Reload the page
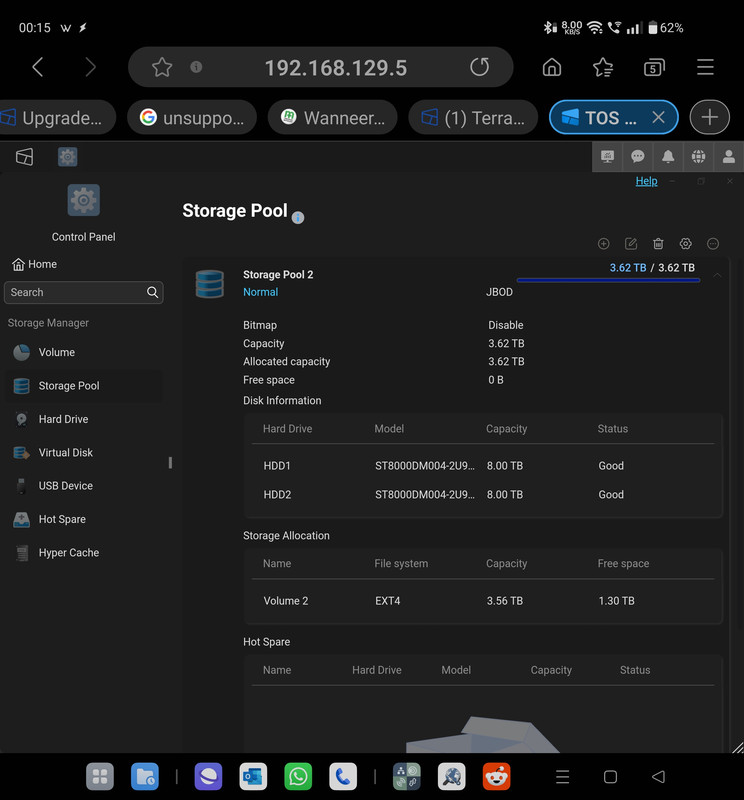 coord(479,67)
